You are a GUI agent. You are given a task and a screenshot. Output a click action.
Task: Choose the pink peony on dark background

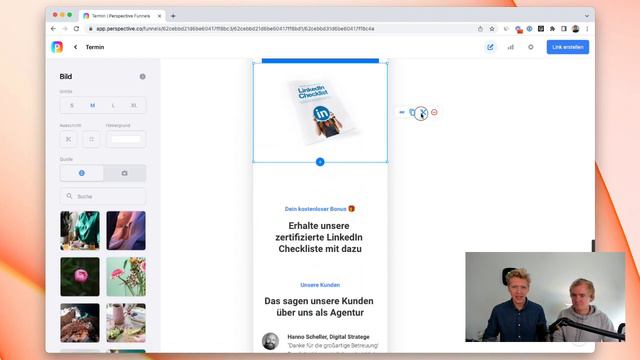click(x=80, y=277)
